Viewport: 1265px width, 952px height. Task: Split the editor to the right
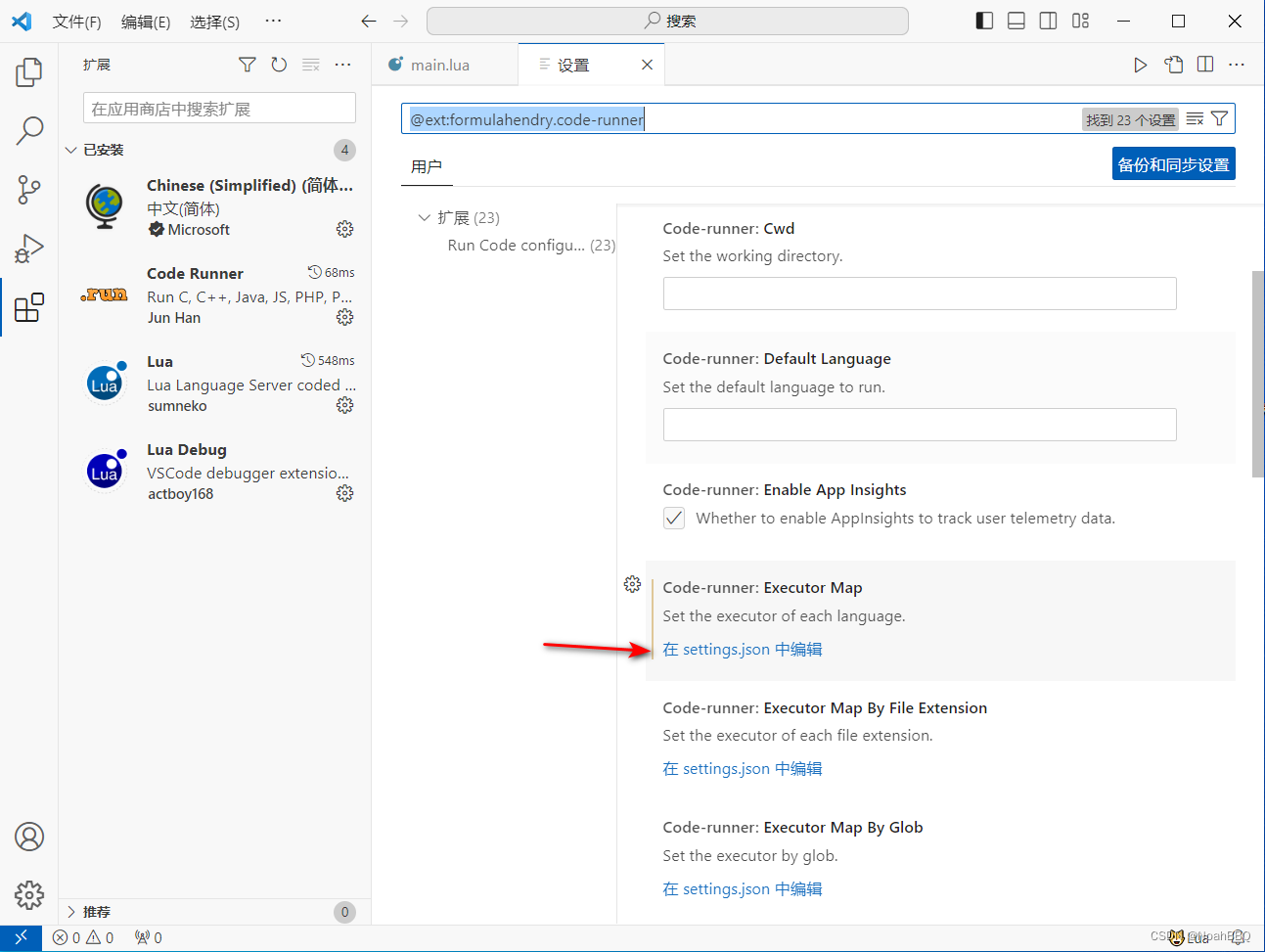[x=1205, y=65]
